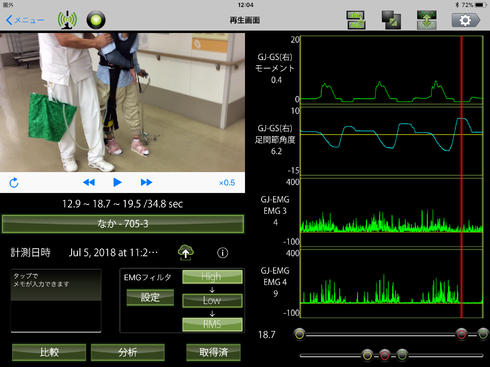Select the yellow handle on the lower slider
This screenshot has width=490, height=367.
tap(367, 355)
